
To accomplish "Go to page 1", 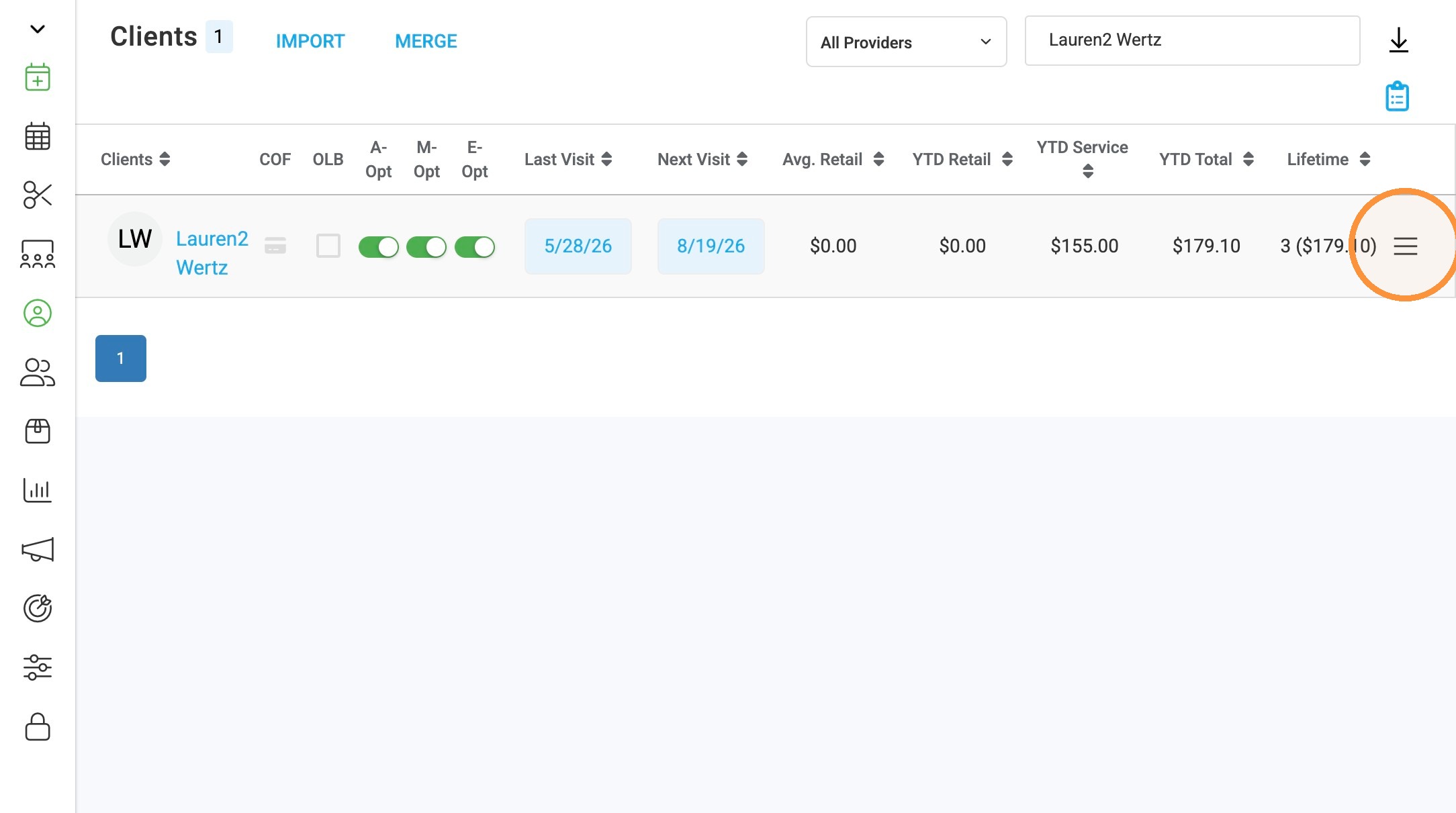I will tap(121, 358).
